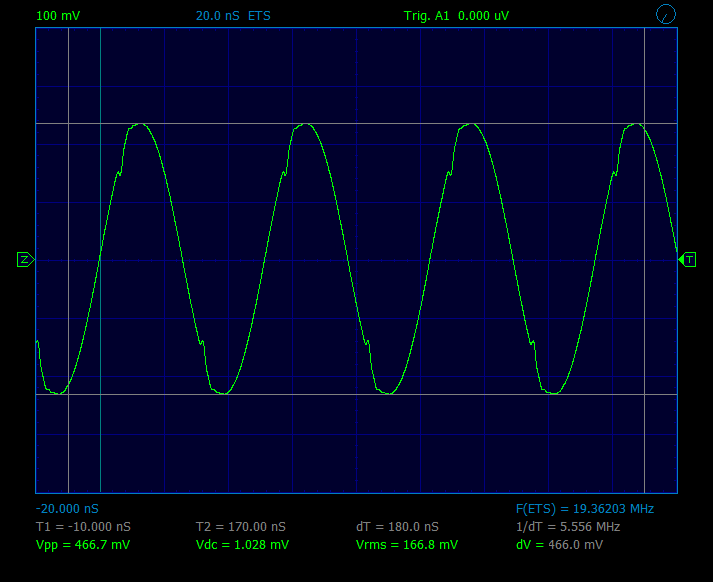Click the Vdc = 1.028 mV measurement
The width and height of the screenshot is (713, 582).
pyautogui.click(x=242, y=545)
